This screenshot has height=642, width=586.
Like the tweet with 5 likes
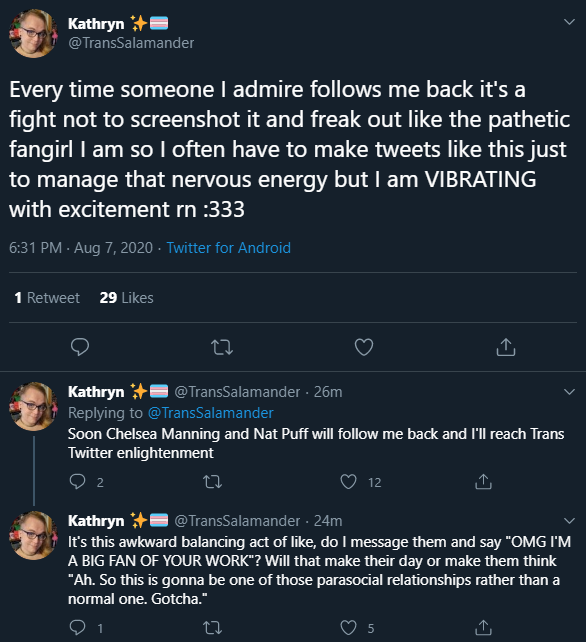[348, 628]
